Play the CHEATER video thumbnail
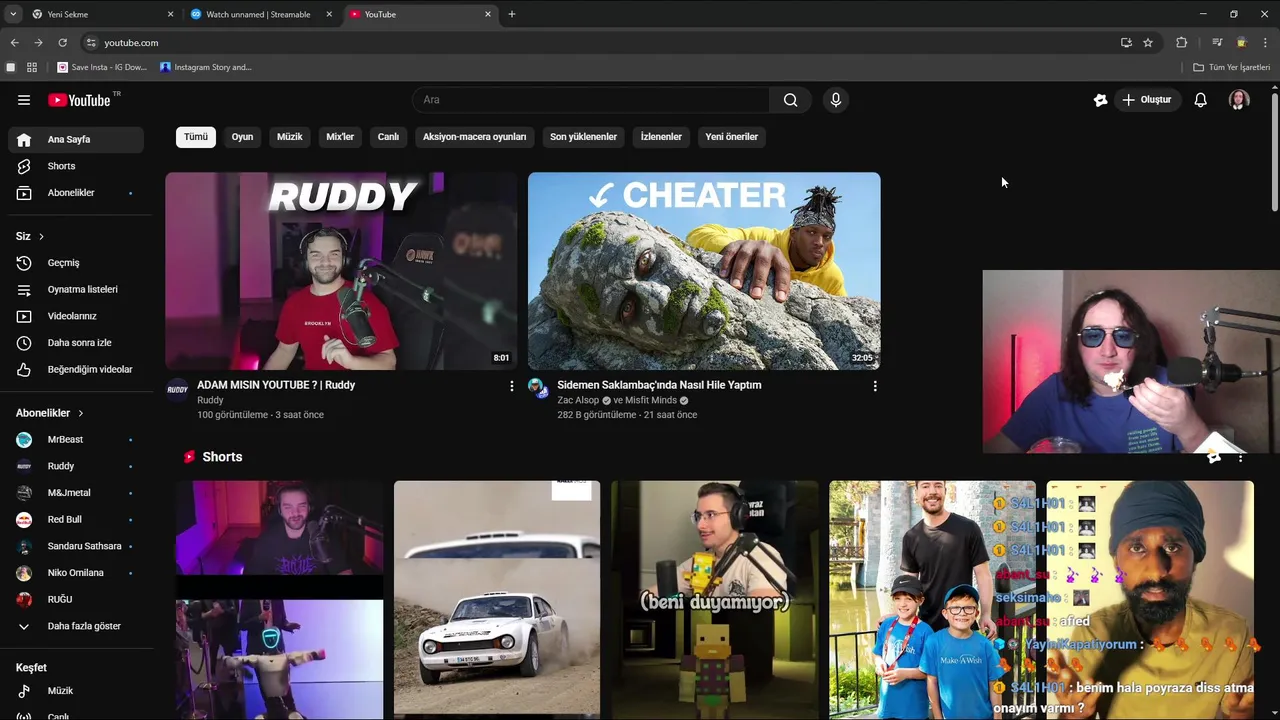The image size is (1280, 720). point(704,271)
